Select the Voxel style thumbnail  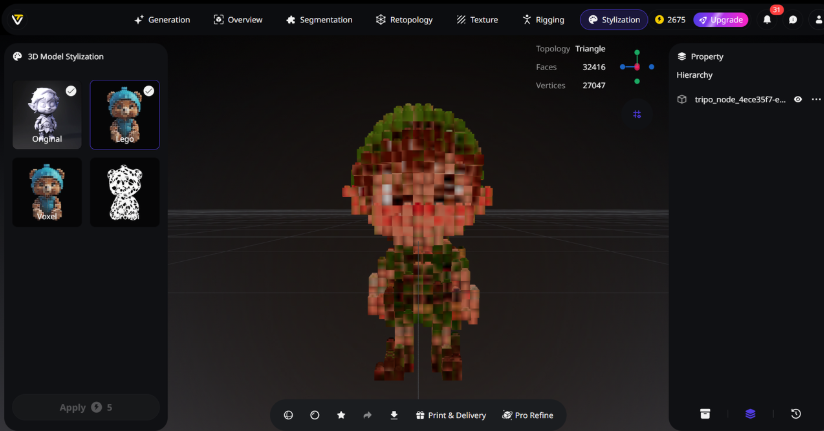pos(47,192)
